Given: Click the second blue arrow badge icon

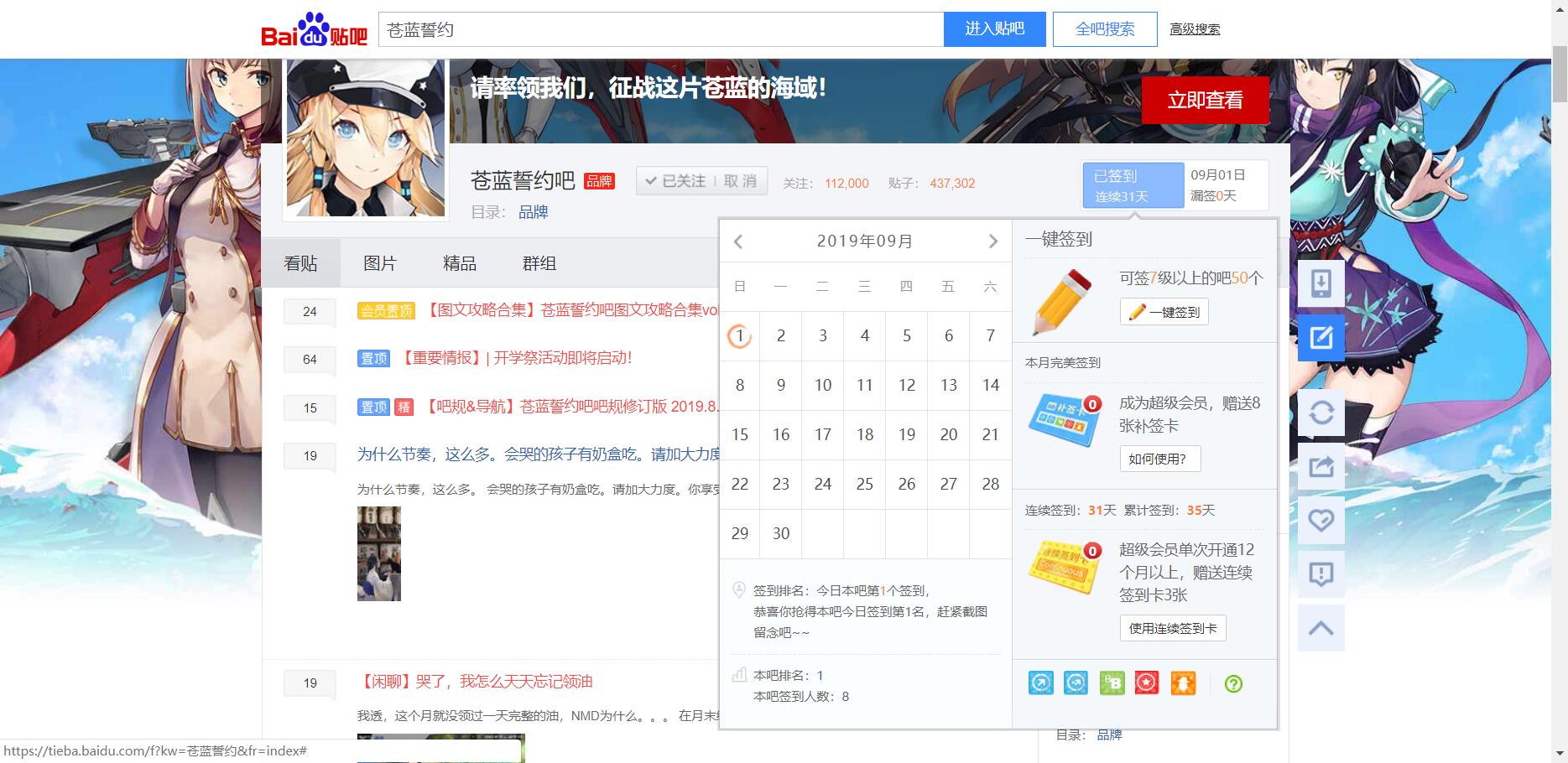Looking at the screenshot, I should tap(1076, 683).
